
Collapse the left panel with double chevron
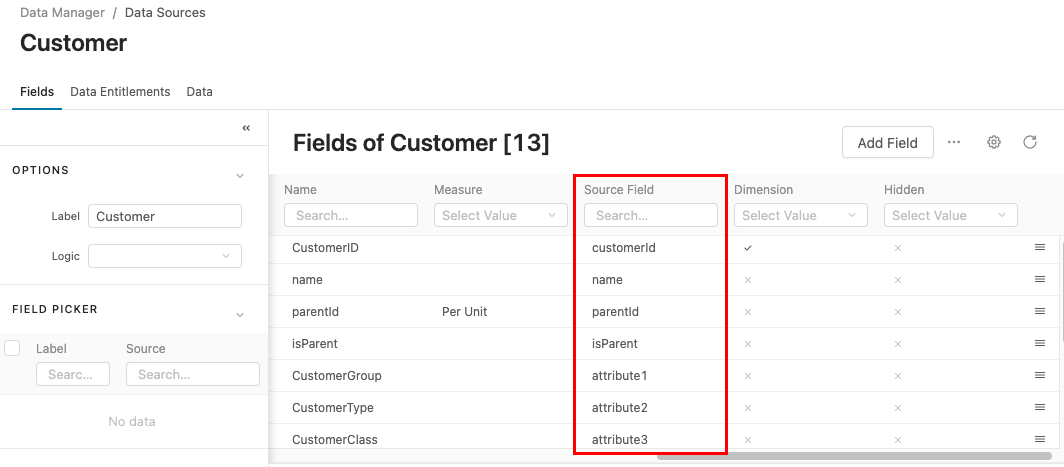point(246,128)
